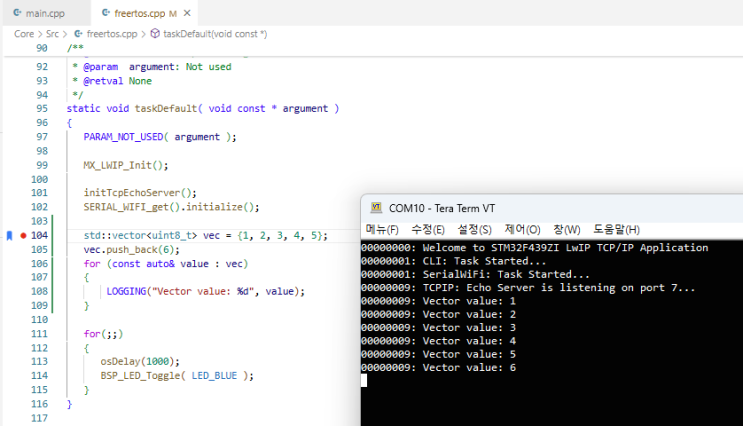The height and width of the screenshot is (426, 743).
Task: Open the Core breadcrumb folder
Action: [x=24, y=34]
